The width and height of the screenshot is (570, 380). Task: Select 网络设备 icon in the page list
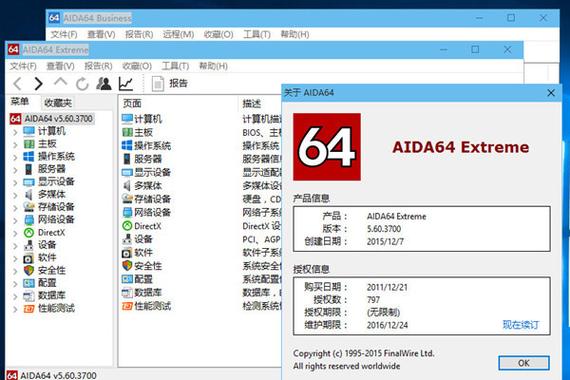coord(127,212)
